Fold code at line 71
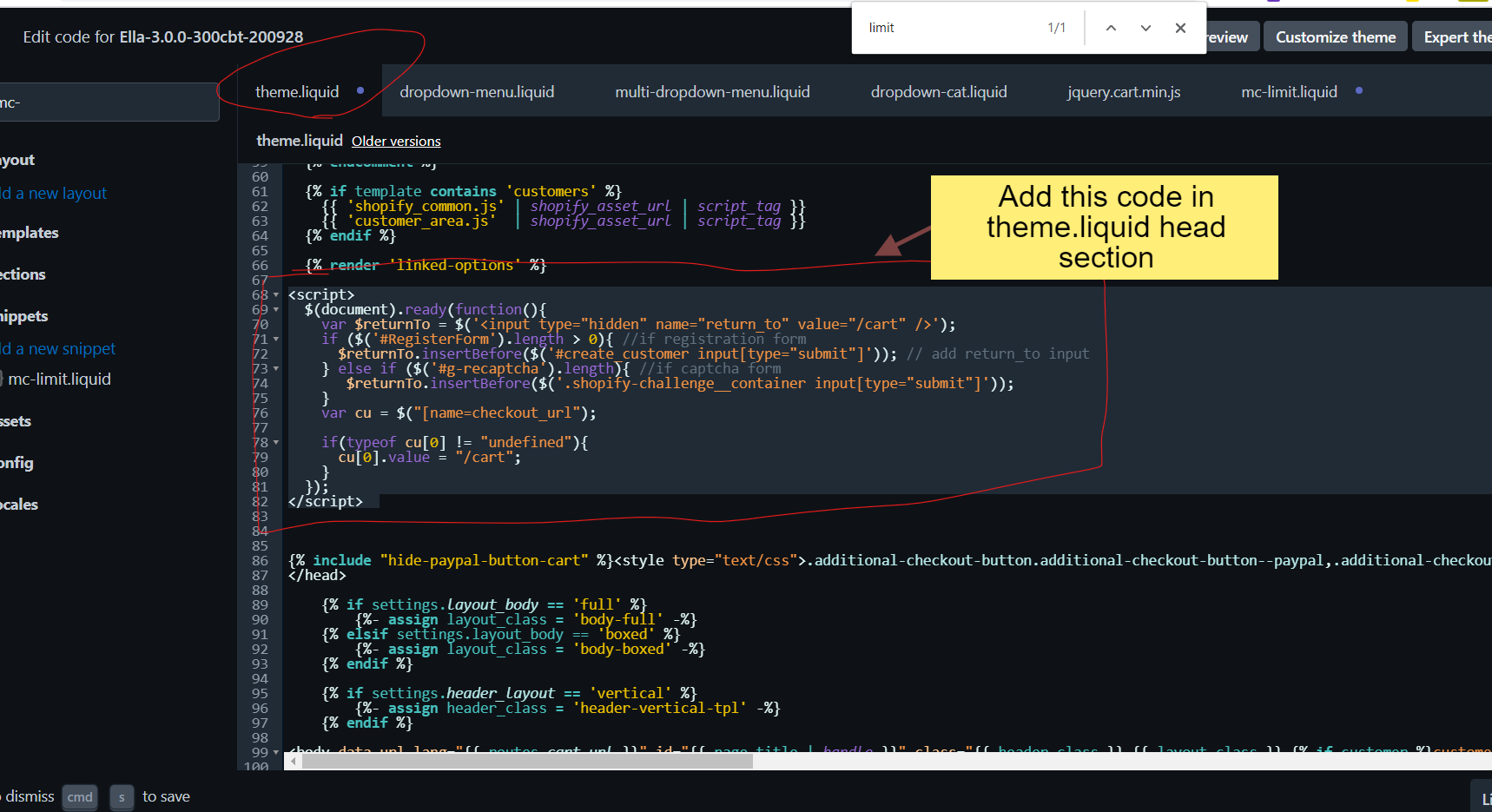Screen dimensions: 1492x812 tap(276, 340)
